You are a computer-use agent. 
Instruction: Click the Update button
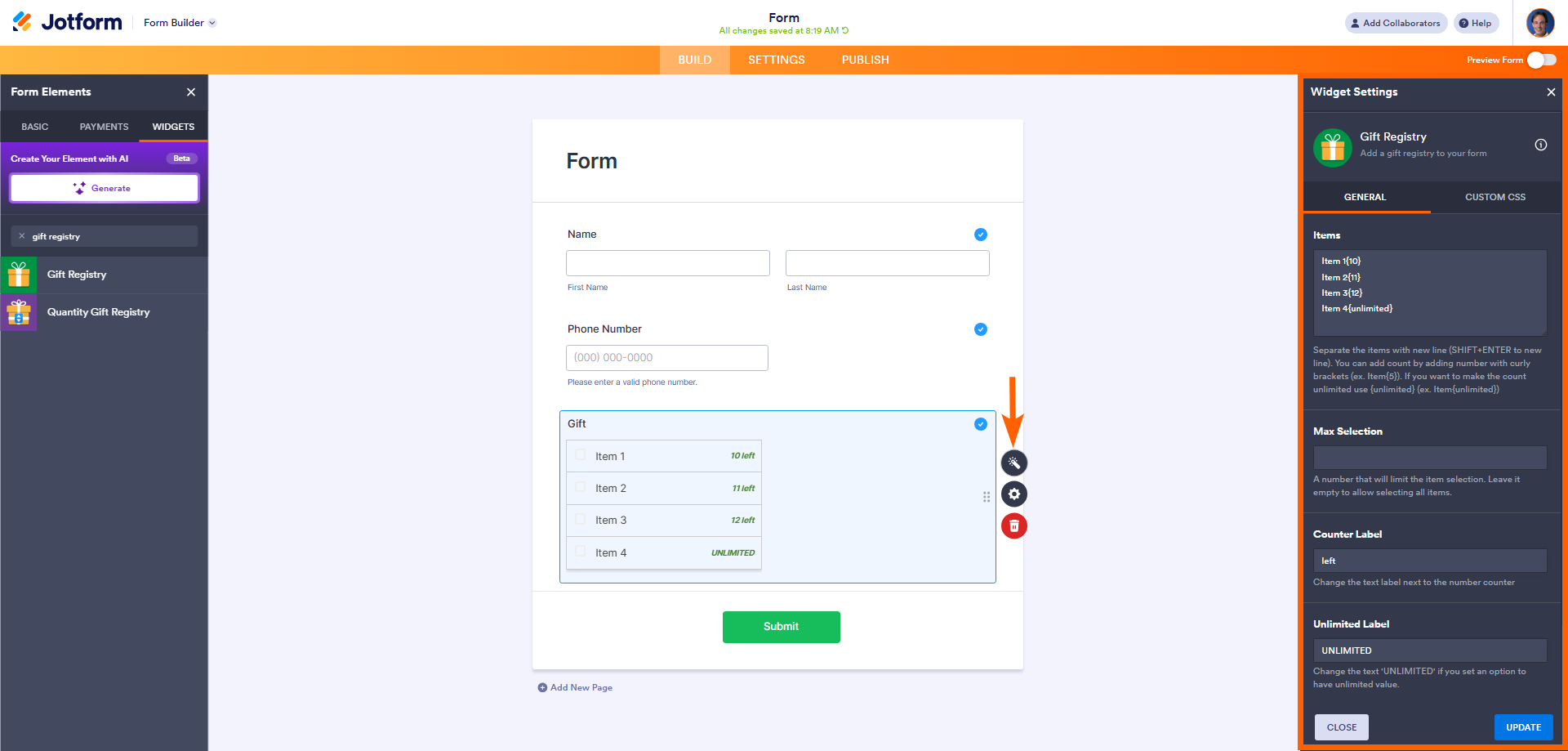[1523, 727]
